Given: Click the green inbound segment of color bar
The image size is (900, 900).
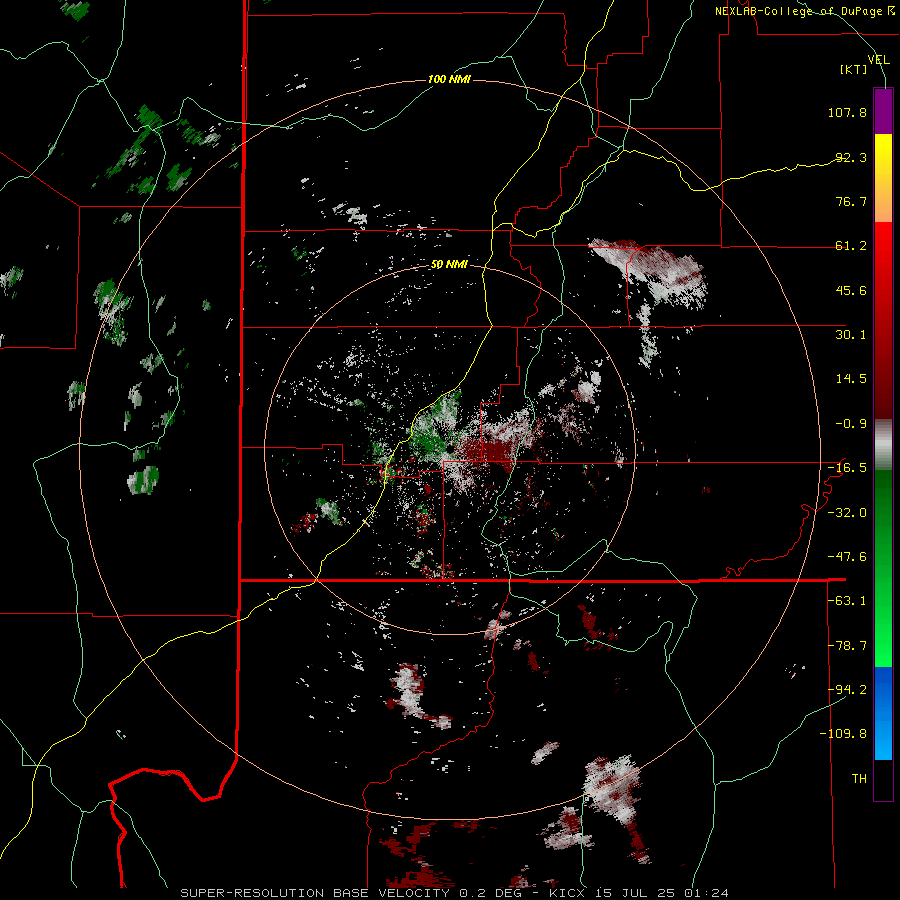Looking at the screenshot, I should click(x=883, y=568).
